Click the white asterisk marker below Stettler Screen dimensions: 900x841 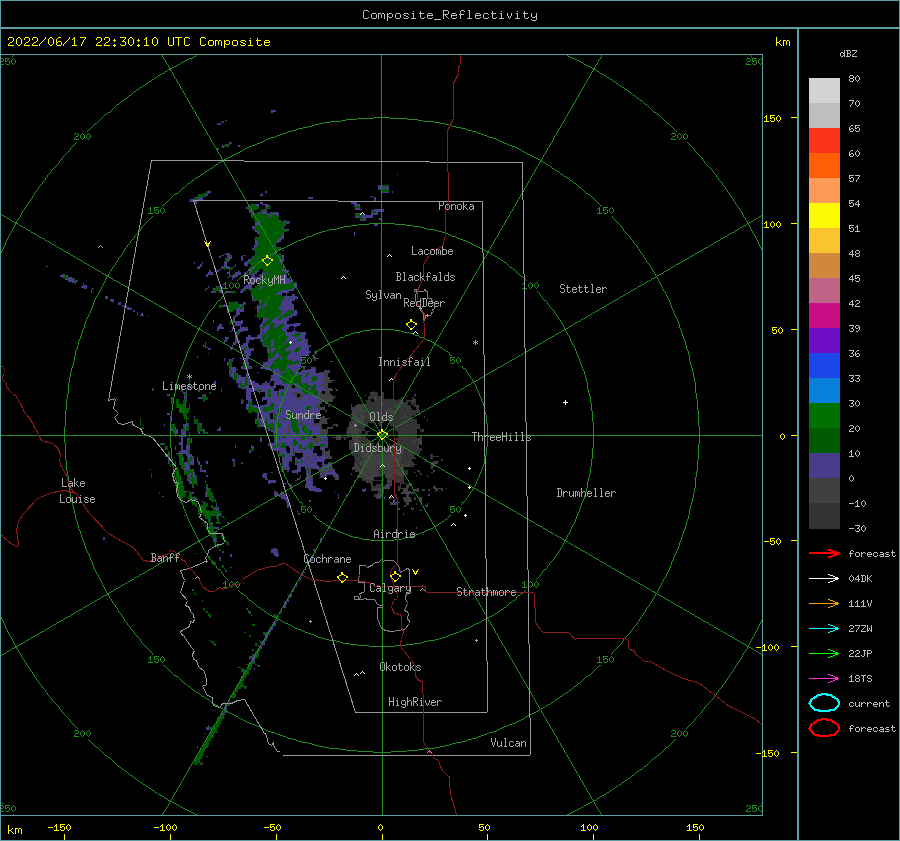pos(475,343)
